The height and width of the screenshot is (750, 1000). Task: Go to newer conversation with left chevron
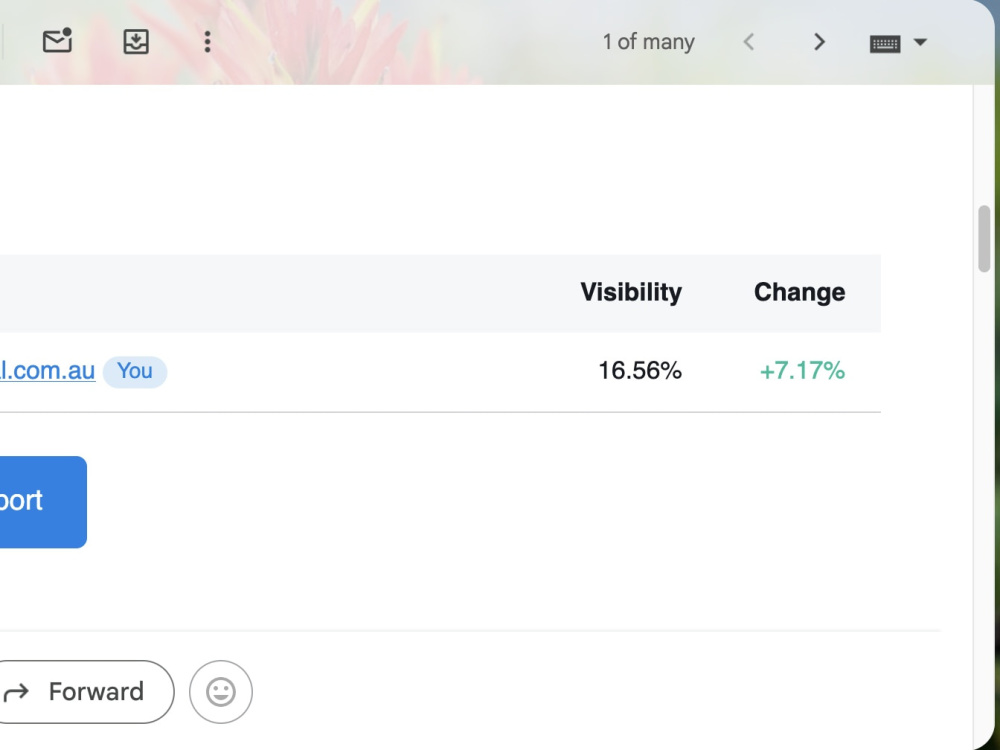pyautogui.click(x=749, y=42)
